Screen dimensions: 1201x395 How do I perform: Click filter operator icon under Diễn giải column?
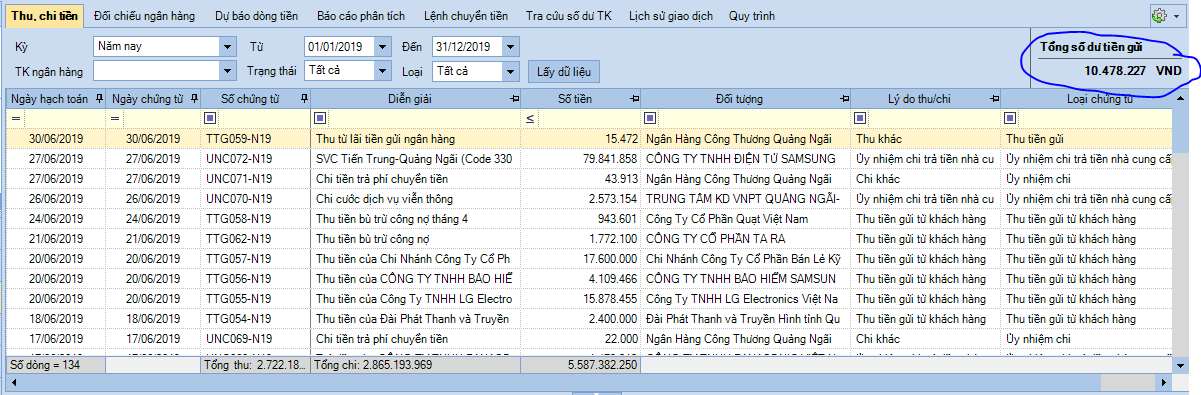(x=320, y=118)
